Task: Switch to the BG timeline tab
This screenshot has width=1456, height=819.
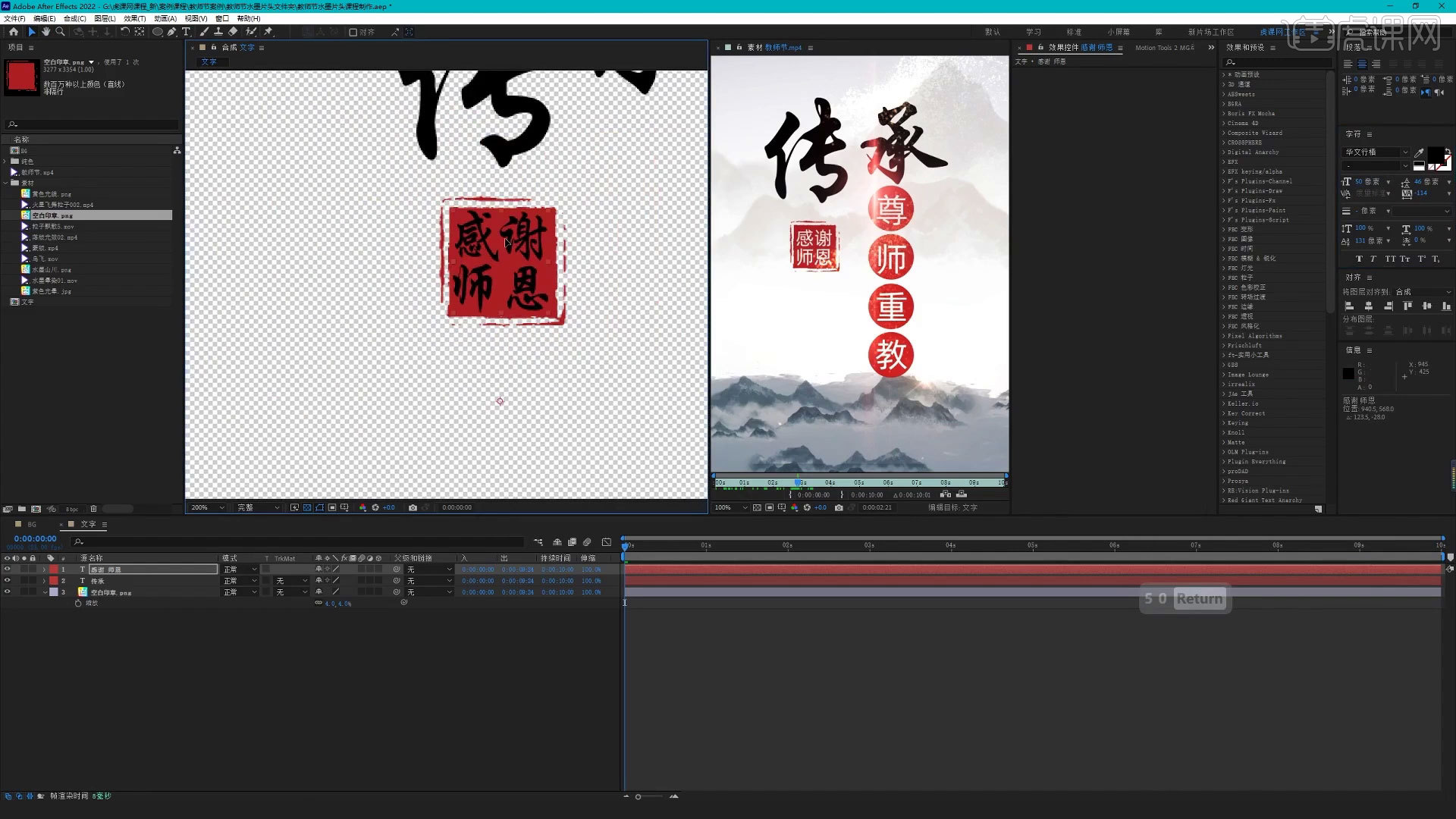Action: pos(32,524)
